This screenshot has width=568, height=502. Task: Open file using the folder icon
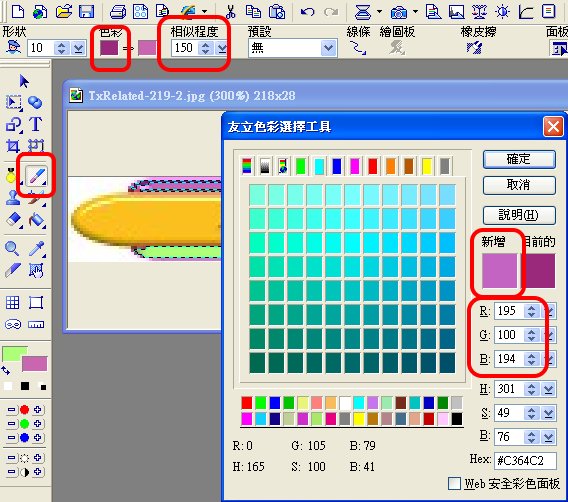point(64,11)
